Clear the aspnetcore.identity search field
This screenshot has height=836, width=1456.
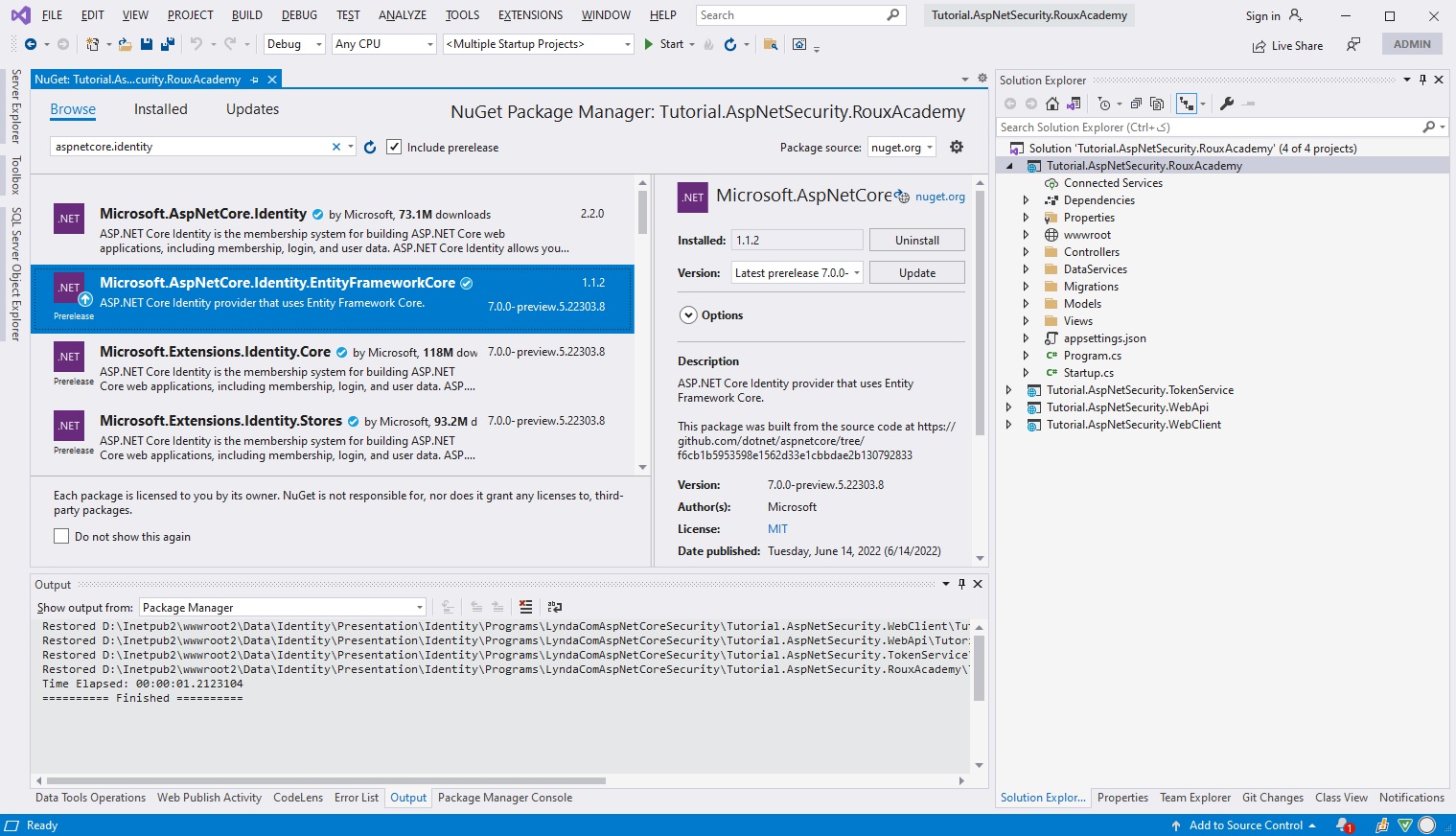click(x=335, y=146)
